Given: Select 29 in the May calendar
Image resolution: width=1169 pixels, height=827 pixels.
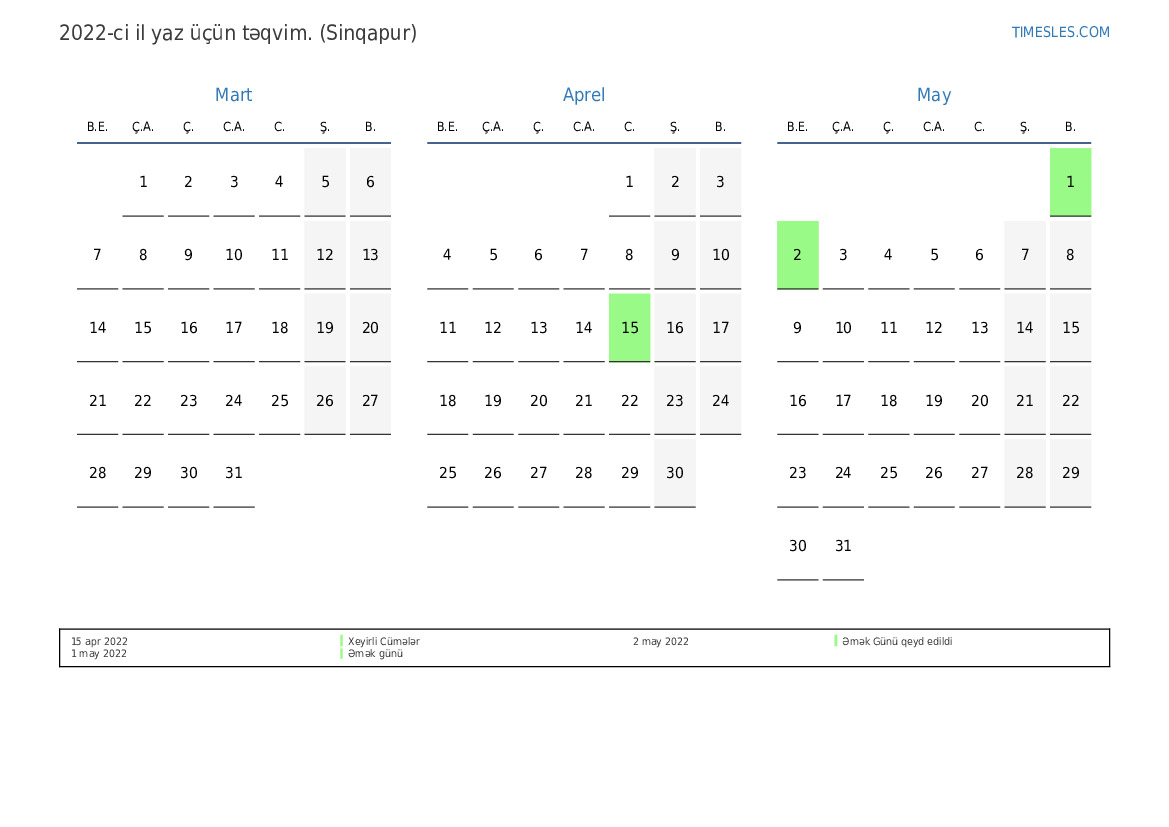Looking at the screenshot, I should click(x=1070, y=473).
